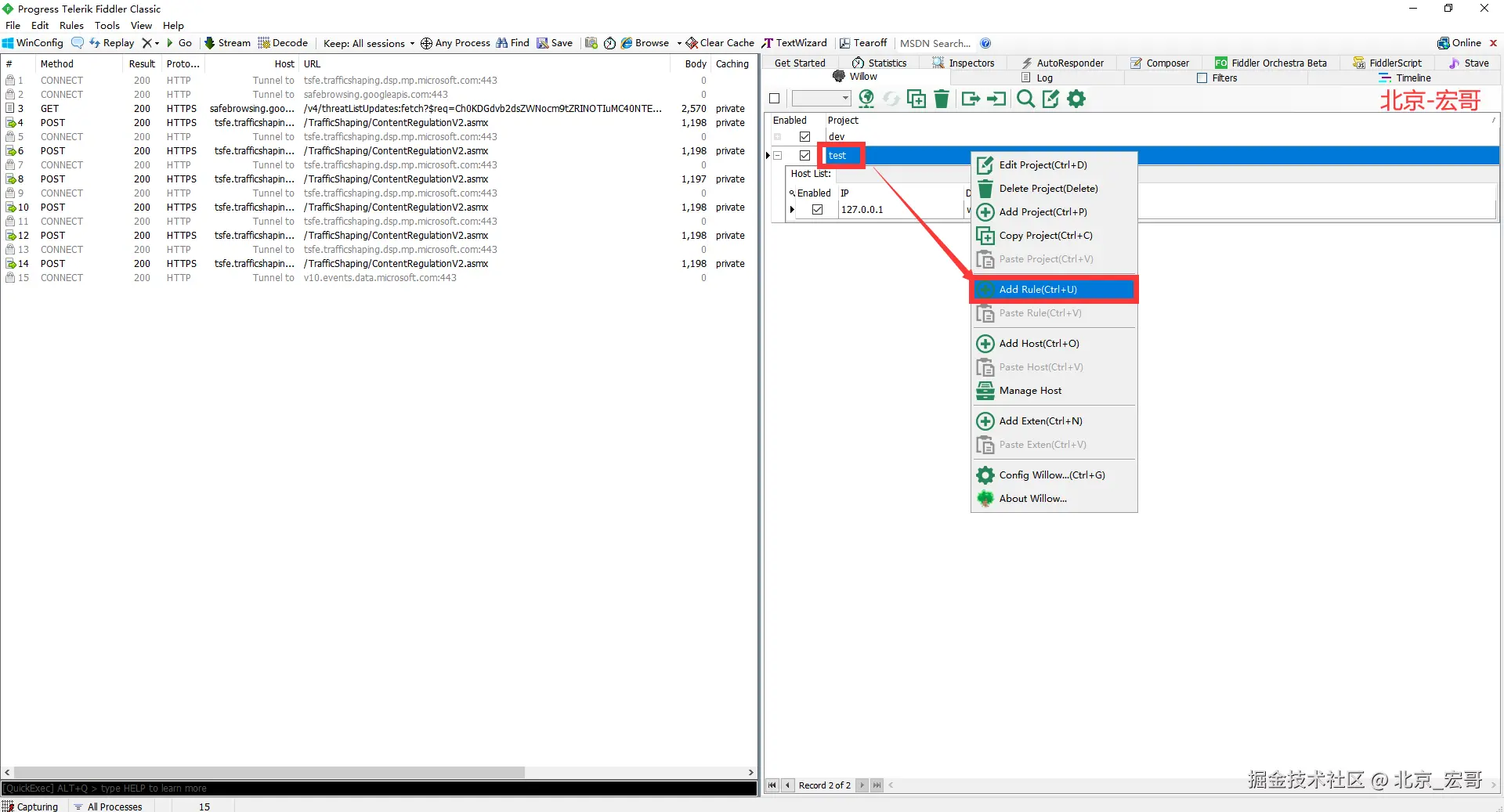Click the Go resume button

click(x=179, y=43)
